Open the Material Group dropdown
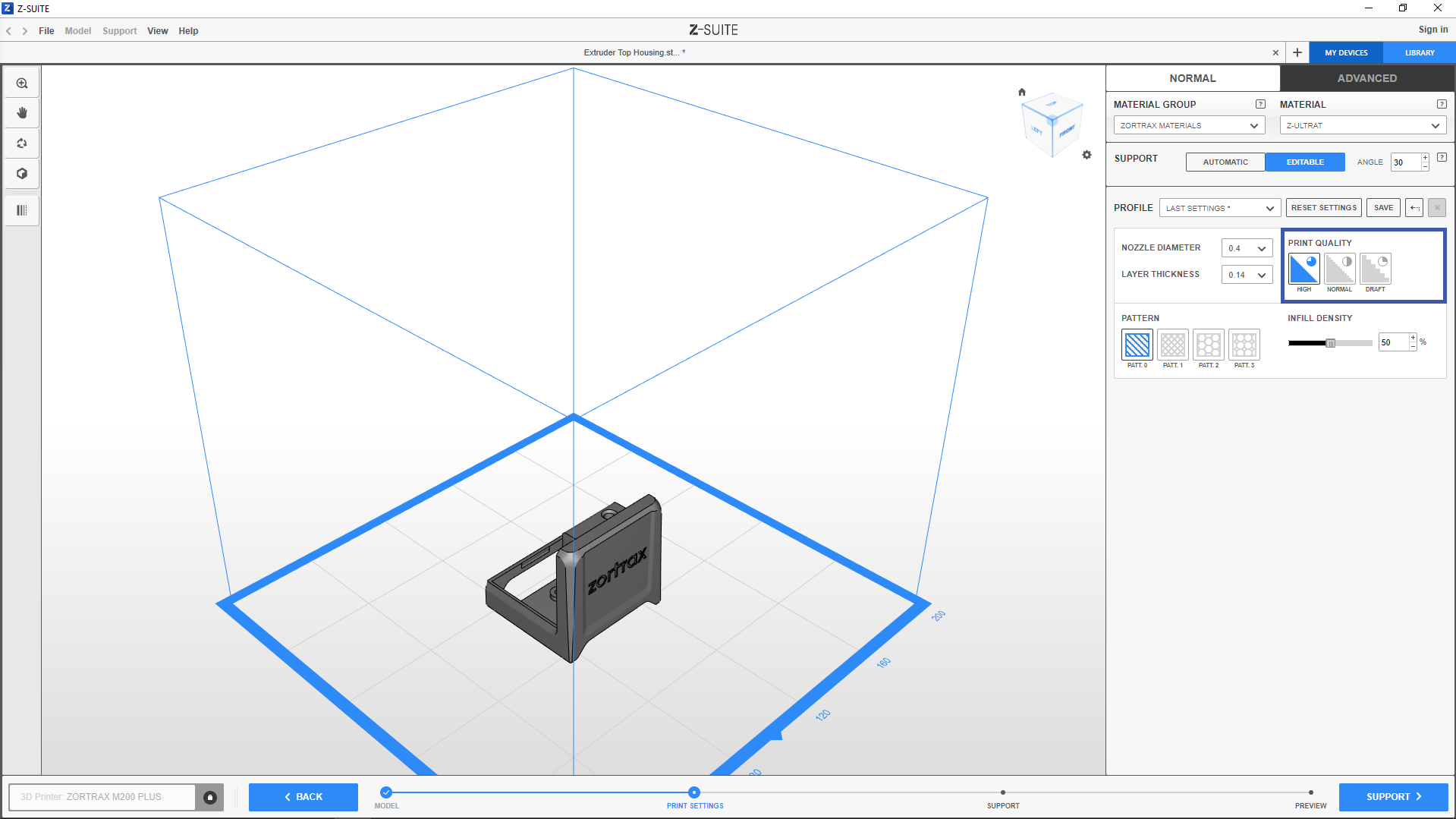This screenshot has height=819, width=1456. click(x=1188, y=126)
